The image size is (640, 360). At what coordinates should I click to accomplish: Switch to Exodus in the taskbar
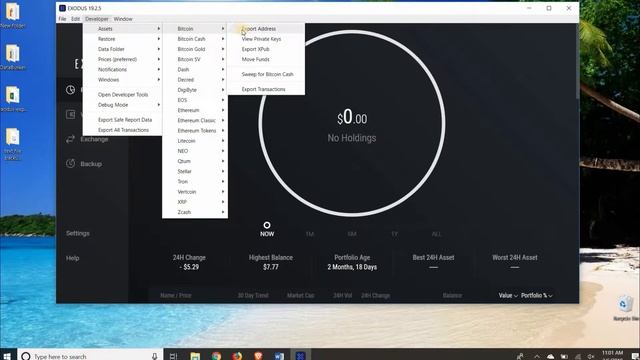300,356
